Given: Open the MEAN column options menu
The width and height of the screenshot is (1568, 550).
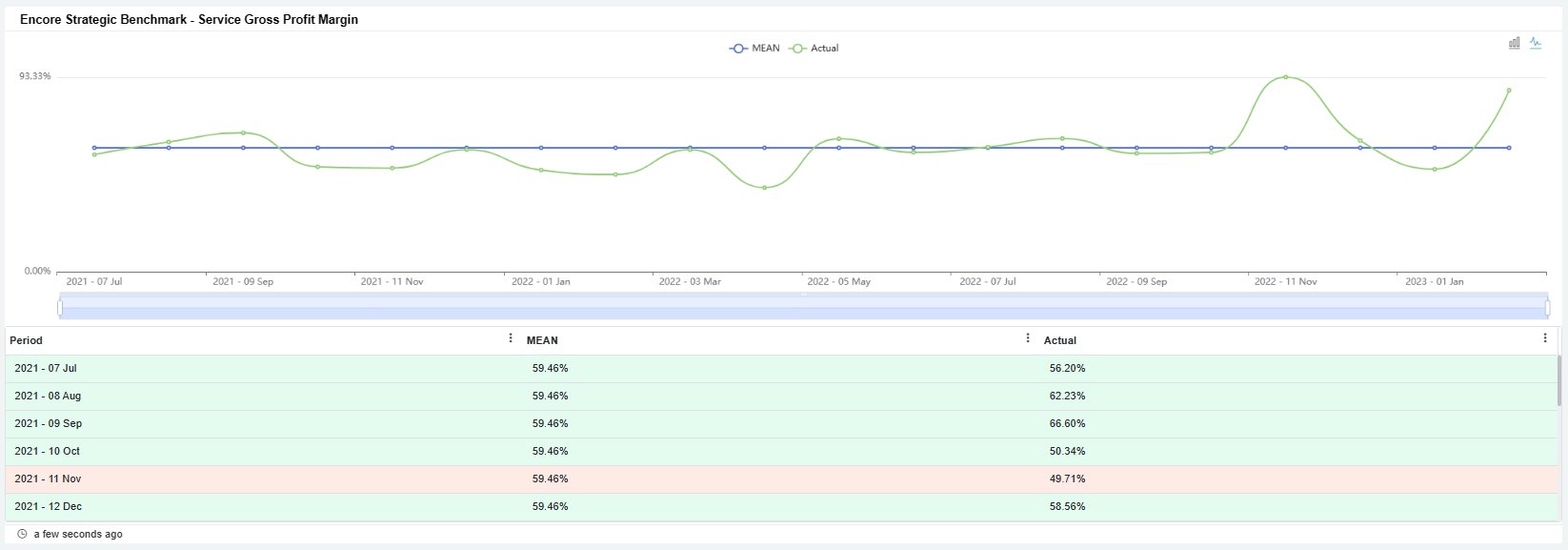Looking at the screenshot, I should pyautogui.click(x=1028, y=338).
